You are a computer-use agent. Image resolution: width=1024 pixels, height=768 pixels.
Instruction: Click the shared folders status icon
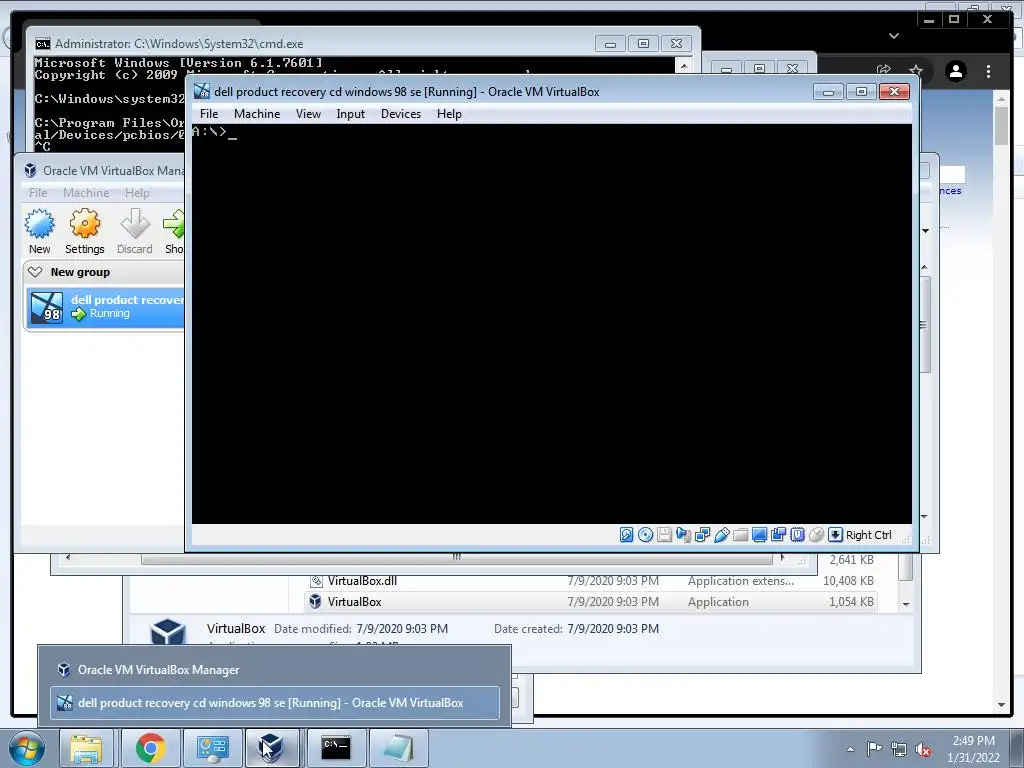click(x=741, y=535)
